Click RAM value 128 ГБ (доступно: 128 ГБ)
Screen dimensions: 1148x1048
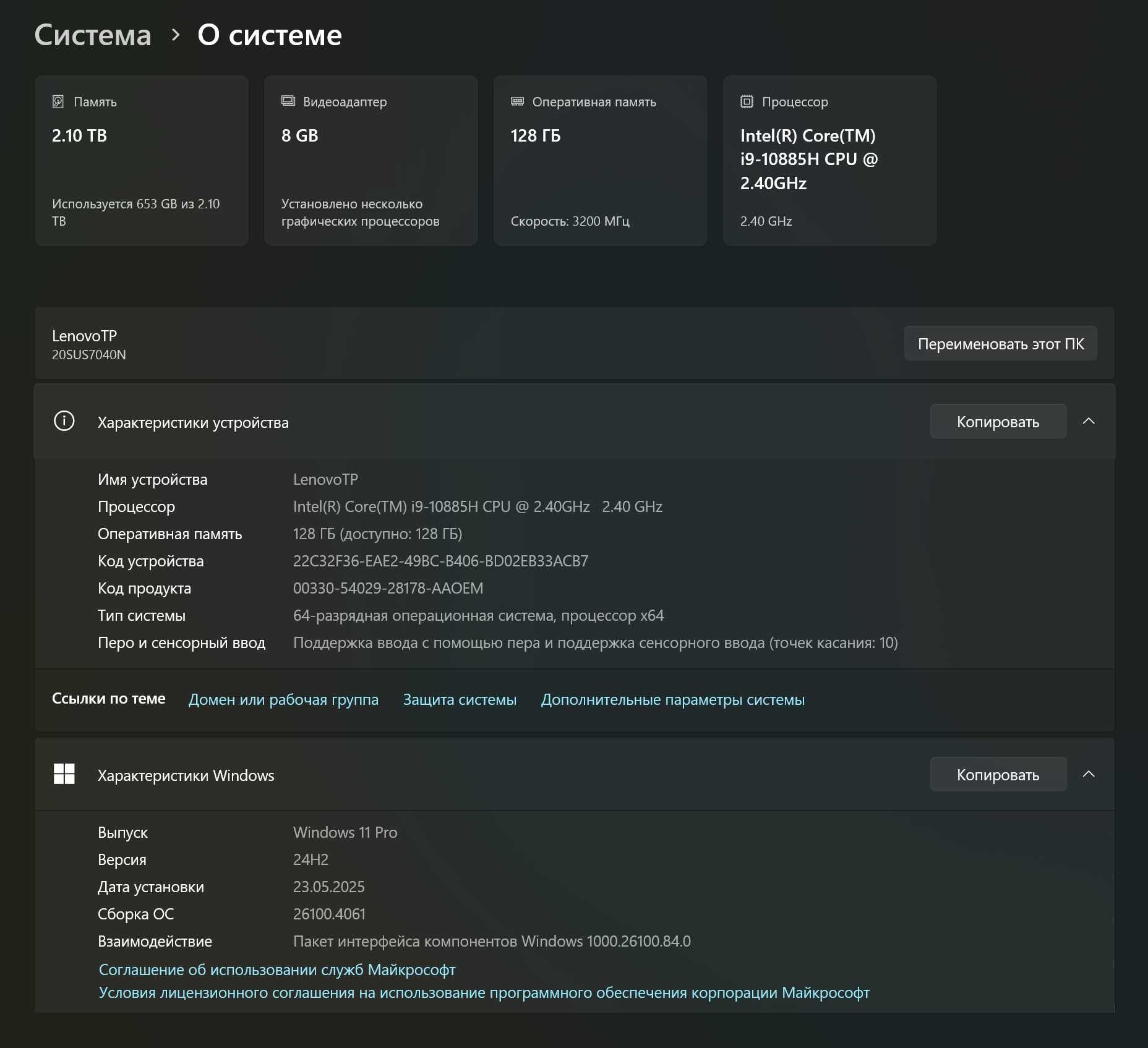tap(377, 534)
